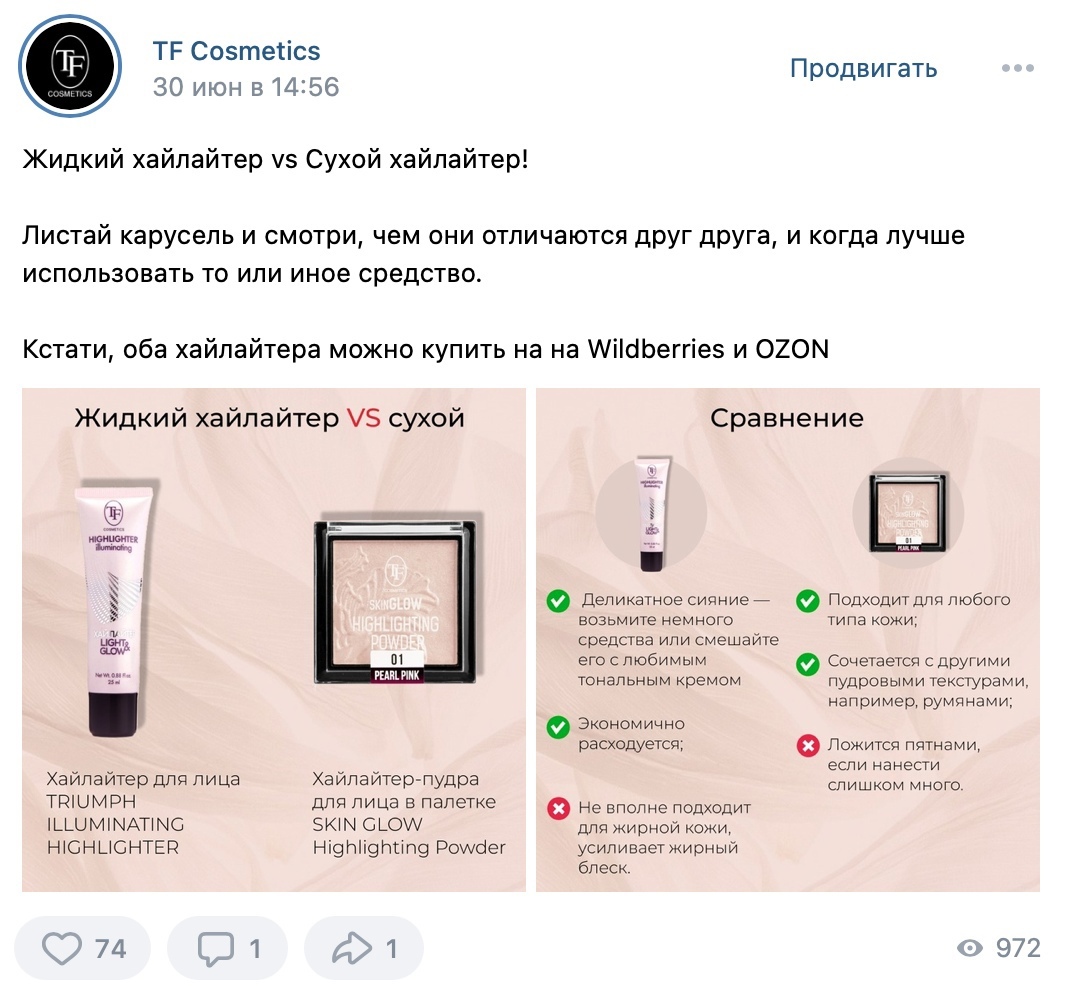The height and width of the screenshot is (998, 1068).
Task: Click red cross beside Не вполне подходит
Action: [559, 809]
